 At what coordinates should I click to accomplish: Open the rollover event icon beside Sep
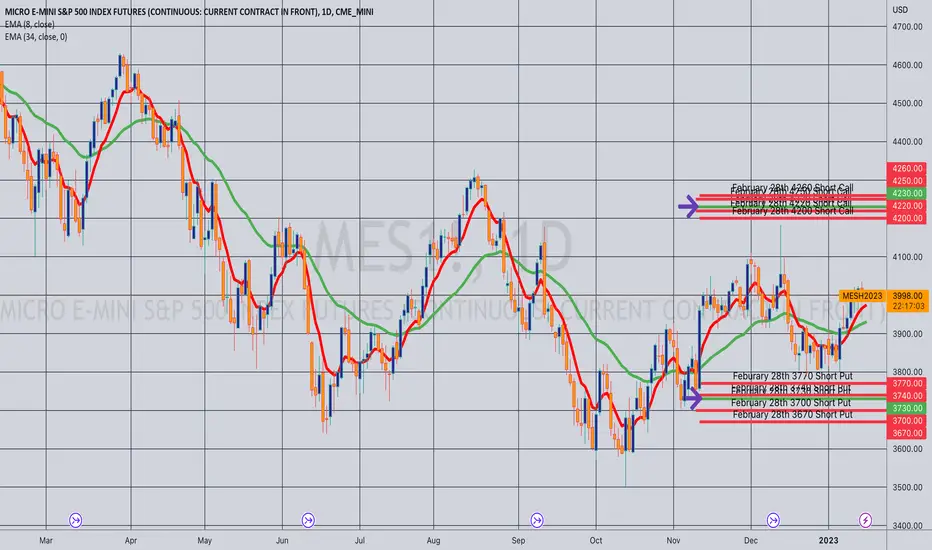[x=537, y=520]
